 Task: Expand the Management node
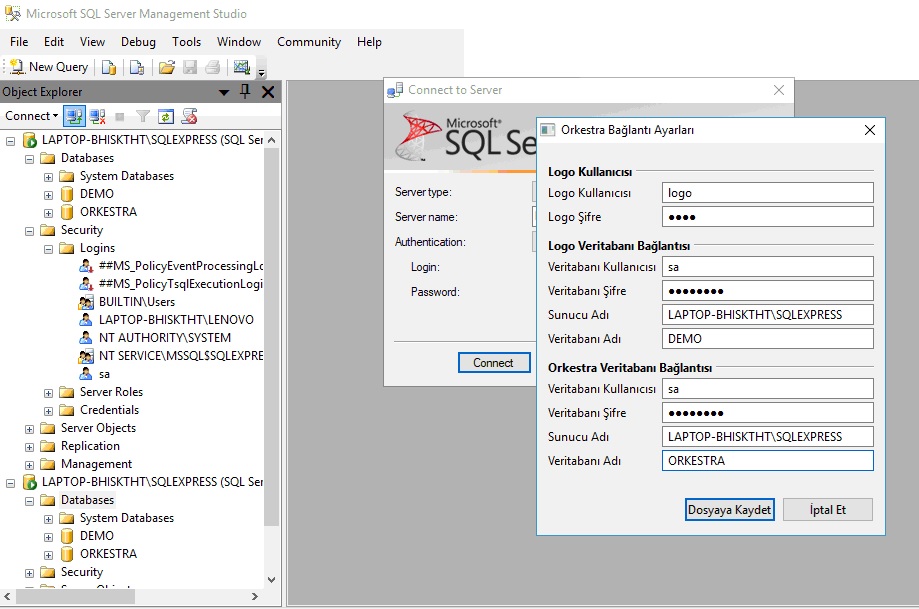(29, 465)
